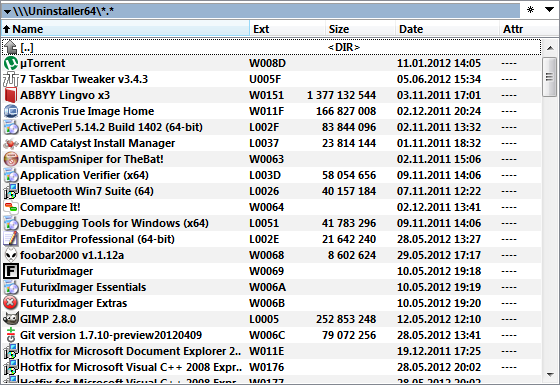Screen dimensions: 560x385
Task: Click the scrollbar up arrow
Action: (550, 48)
